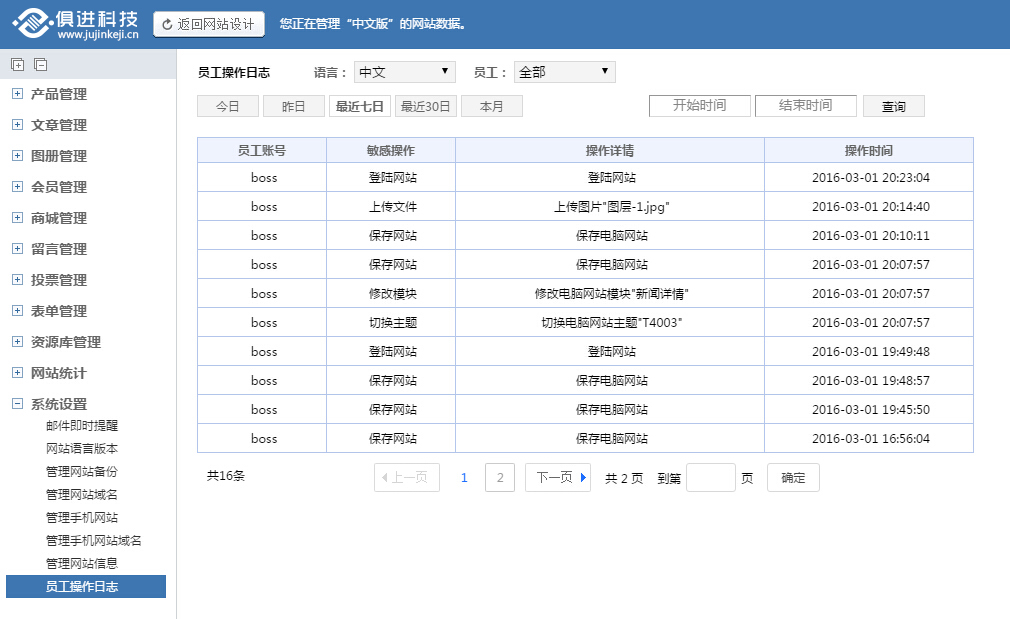
Task: Go to page 2 of results
Action: click(x=500, y=478)
